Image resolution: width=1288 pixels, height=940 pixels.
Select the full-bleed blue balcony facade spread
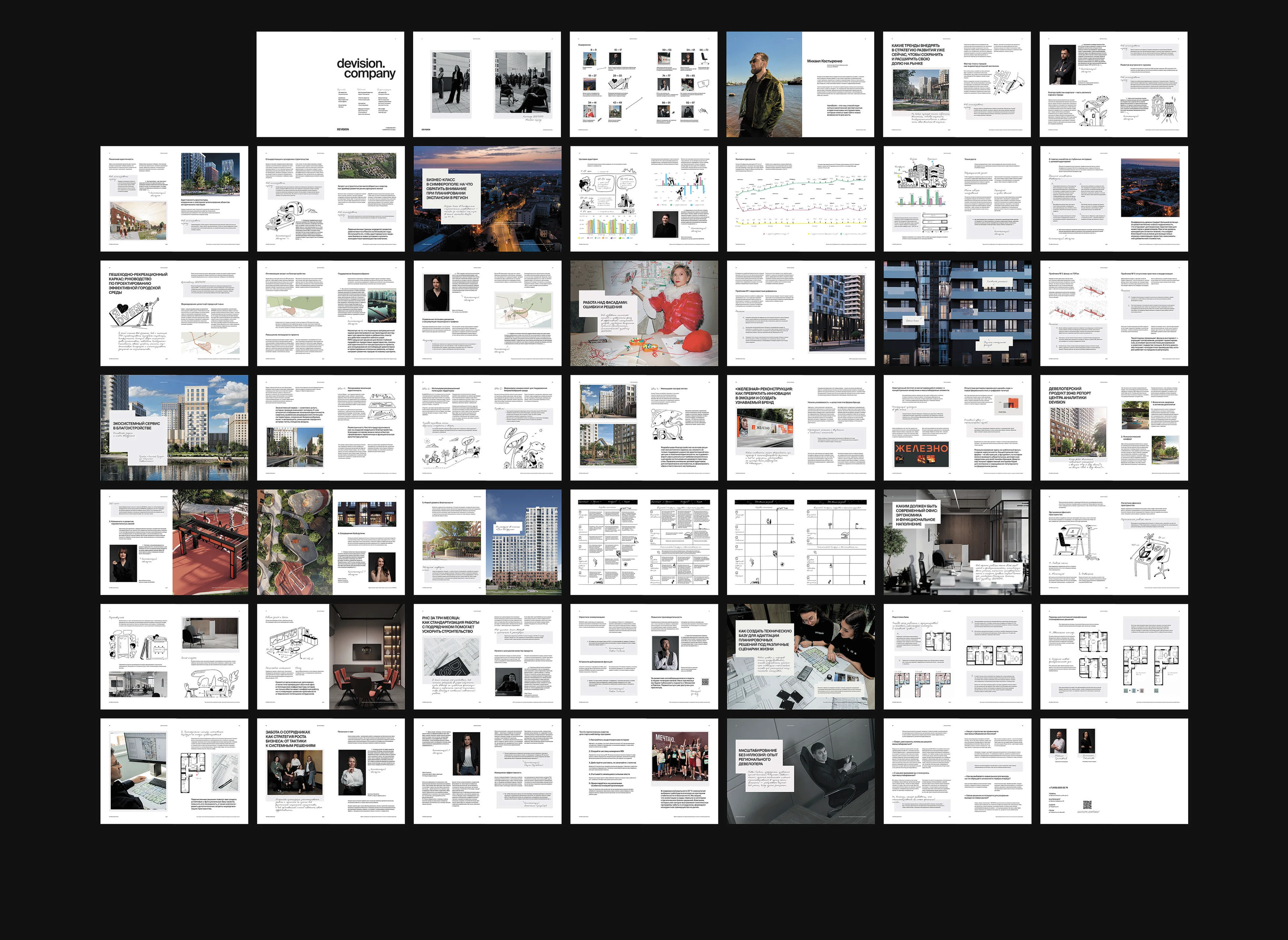tap(958, 313)
